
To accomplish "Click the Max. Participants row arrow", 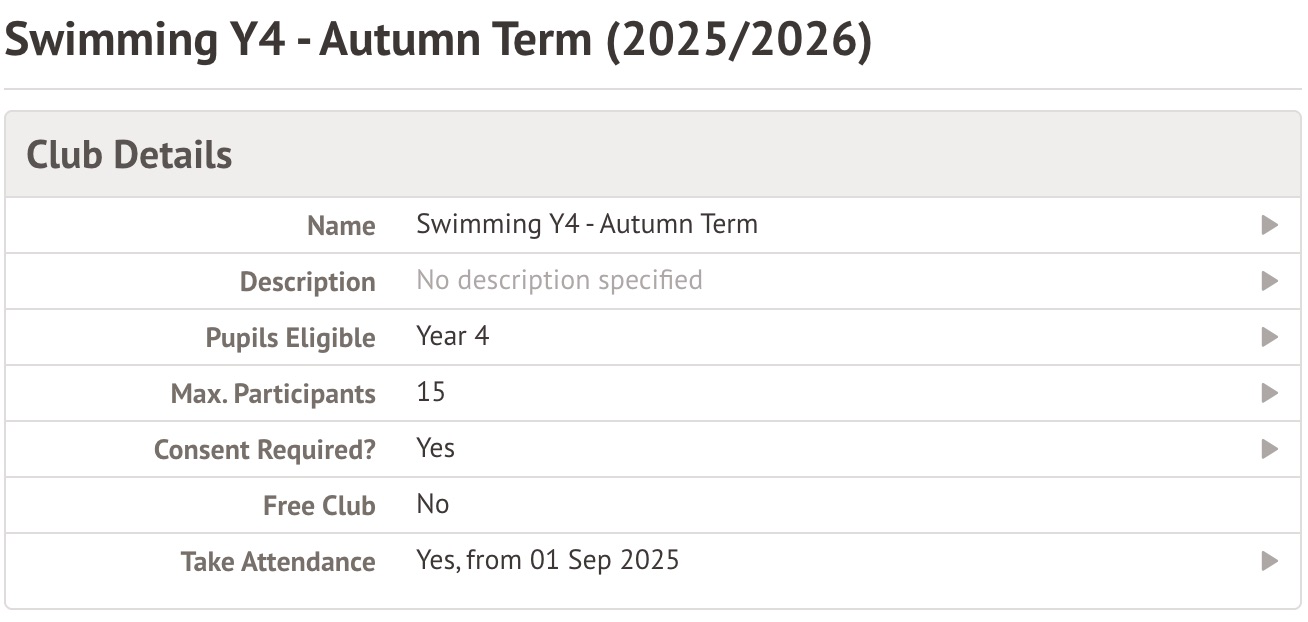I will [1270, 393].
